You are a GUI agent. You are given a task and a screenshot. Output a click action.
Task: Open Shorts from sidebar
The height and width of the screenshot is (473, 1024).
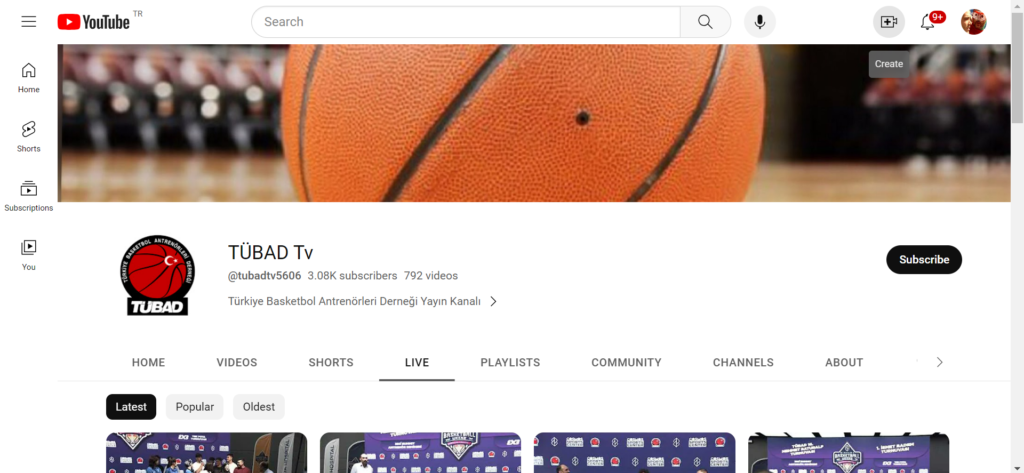pyautogui.click(x=29, y=137)
